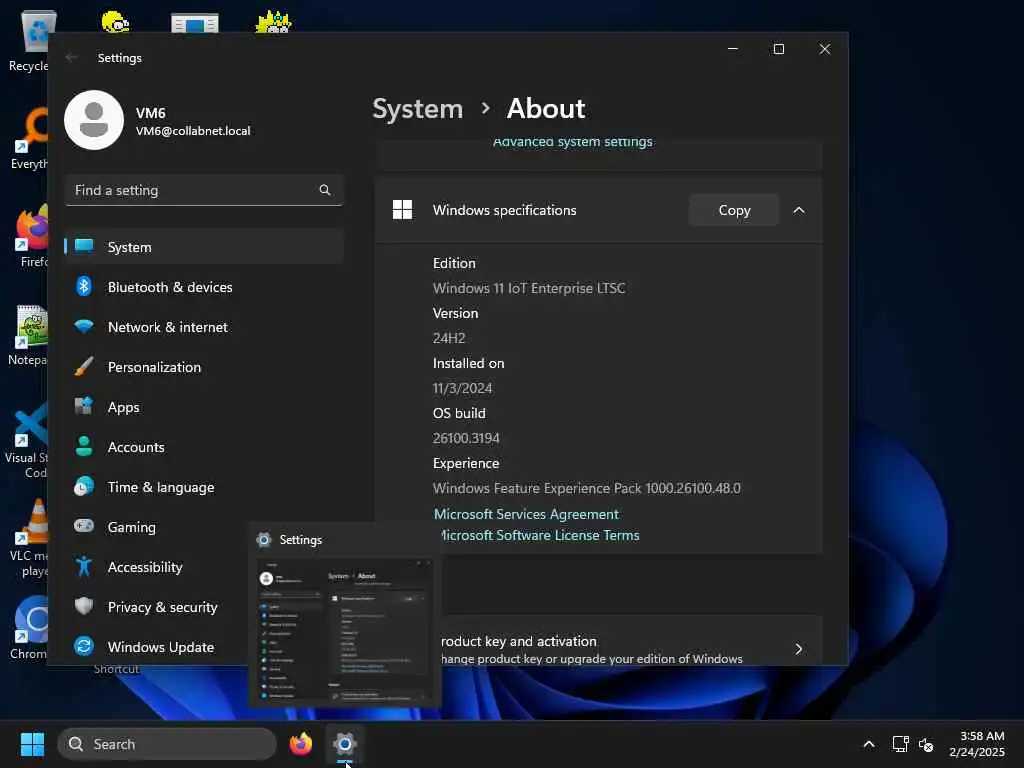Viewport: 1024px width, 768px height.
Task: Open Time & language settings
Action: [204, 487]
